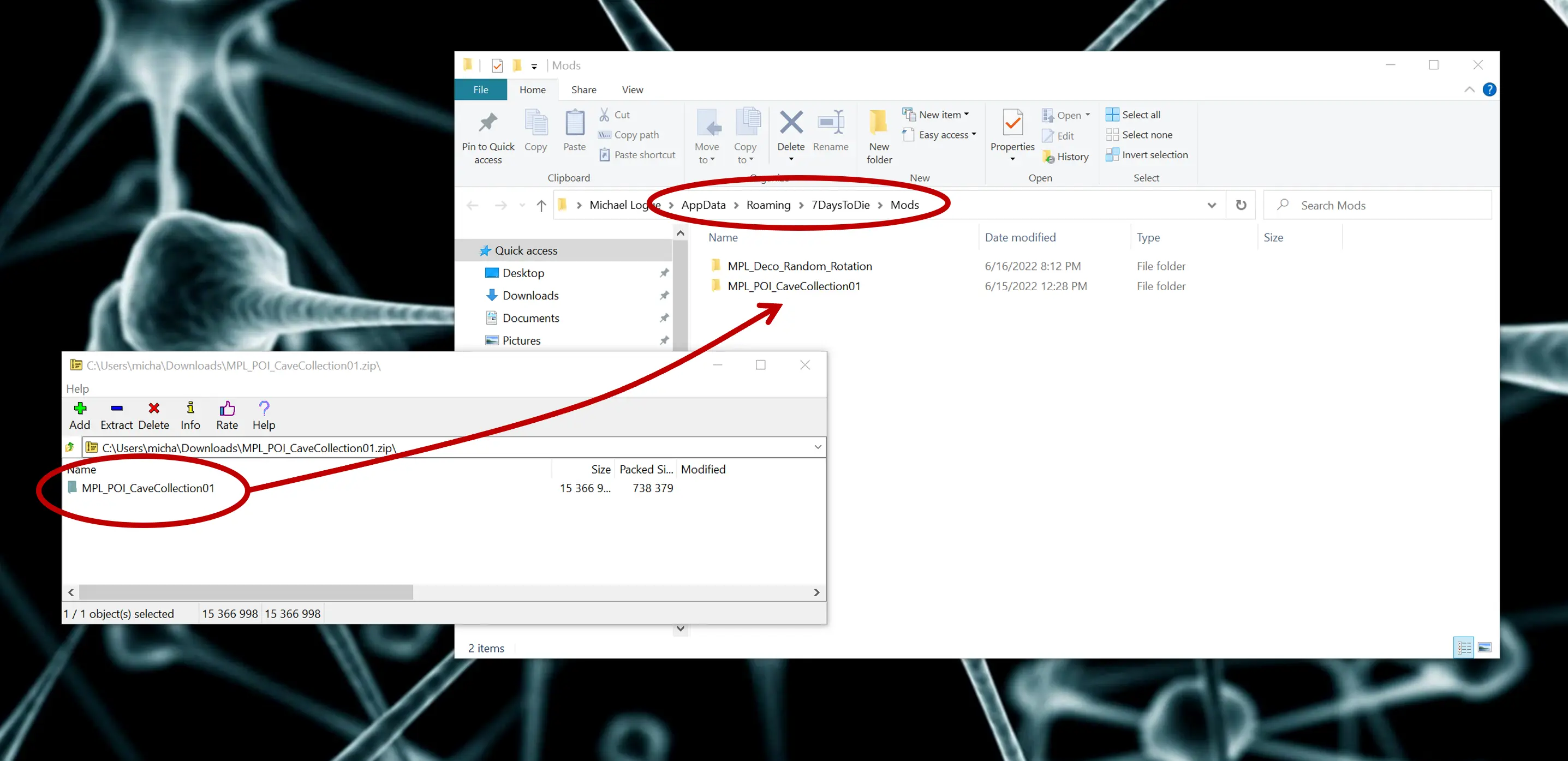Sort by Date modified column

click(1020, 237)
